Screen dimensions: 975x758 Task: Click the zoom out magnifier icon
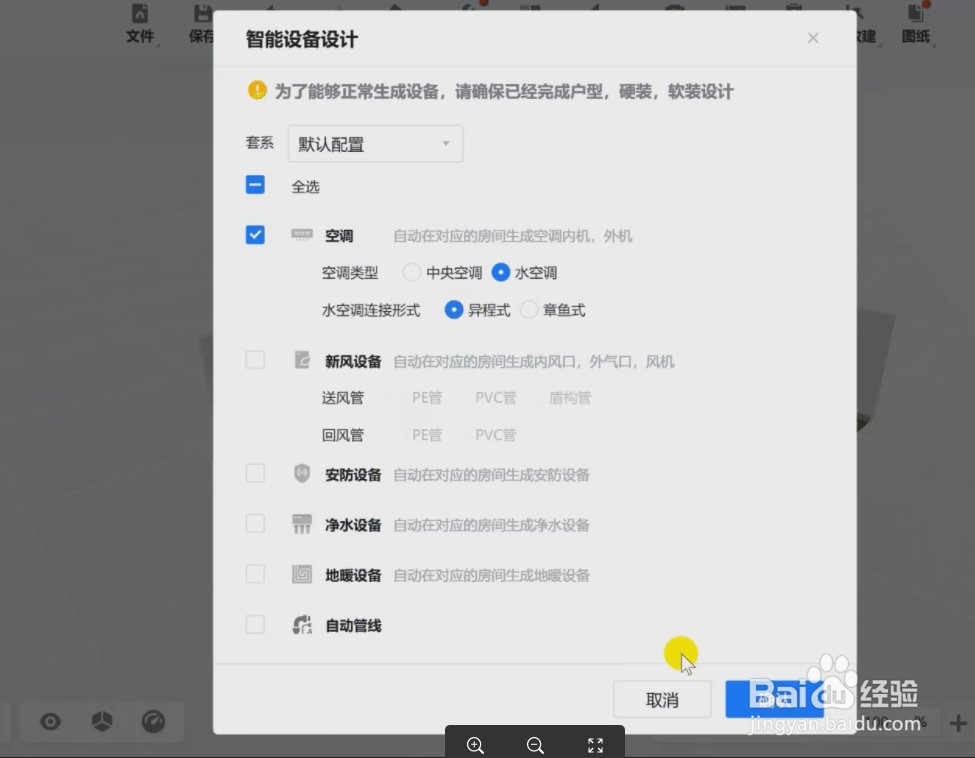(535, 745)
